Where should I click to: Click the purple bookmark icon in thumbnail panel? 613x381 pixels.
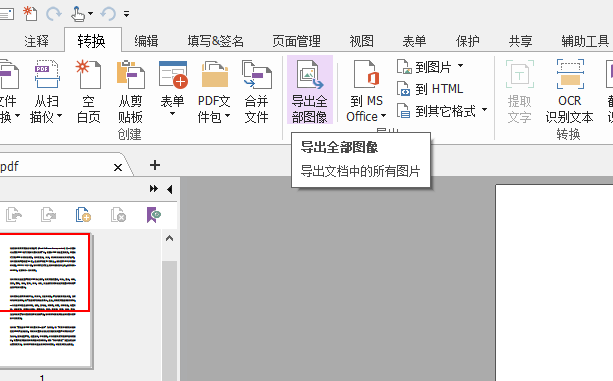[x=153, y=215]
